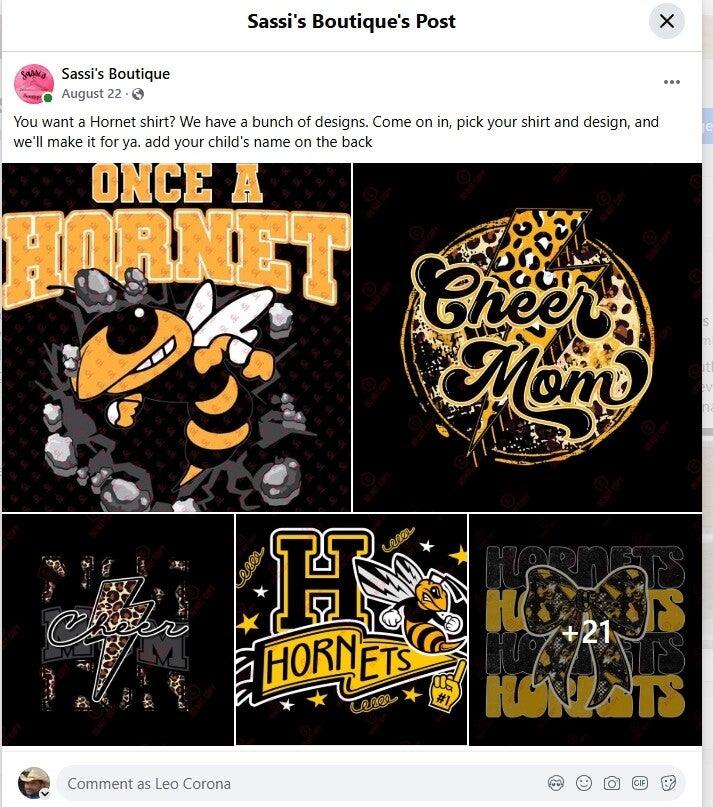Attach a photo with camera icon
The height and width of the screenshot is (807, 713).
coord(612,783)
